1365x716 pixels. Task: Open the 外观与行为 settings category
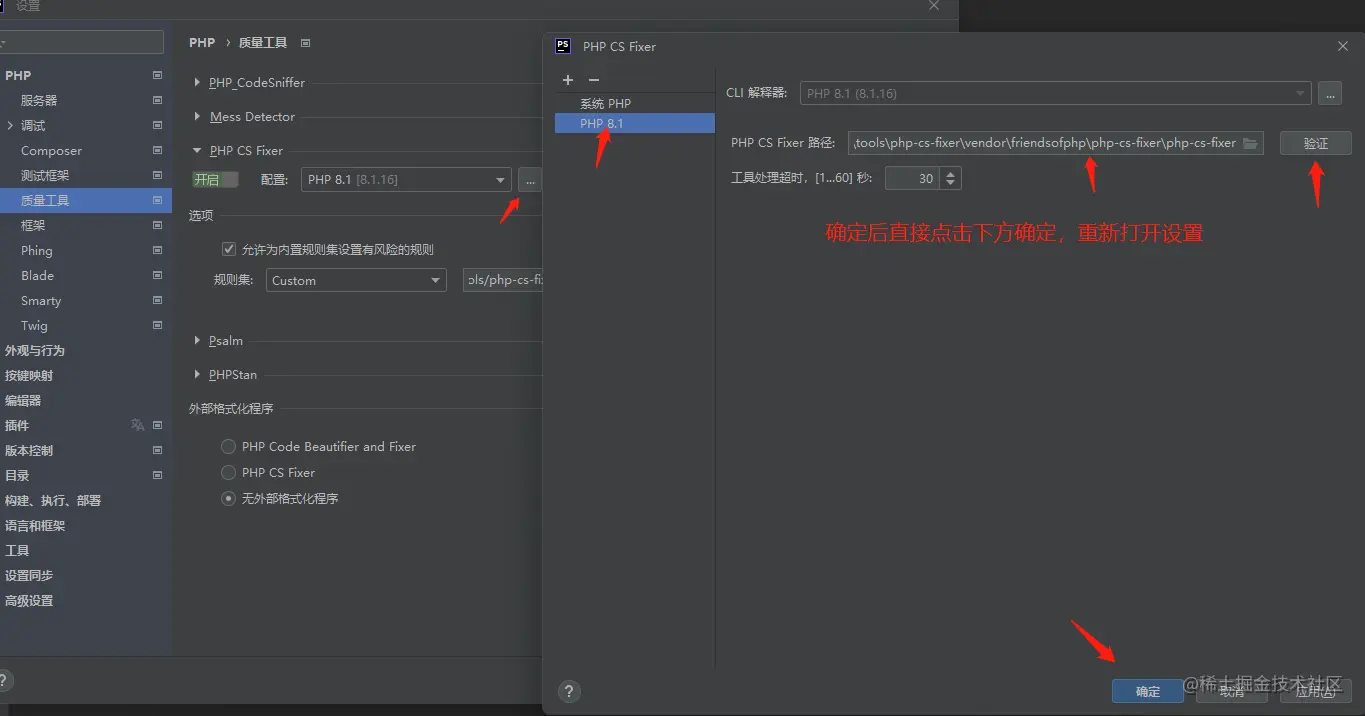[35, 350]
